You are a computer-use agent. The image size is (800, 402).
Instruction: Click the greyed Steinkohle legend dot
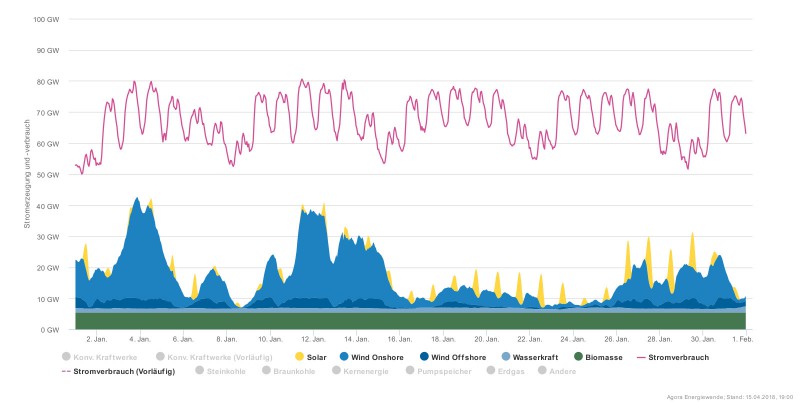[x=200, y=371]
